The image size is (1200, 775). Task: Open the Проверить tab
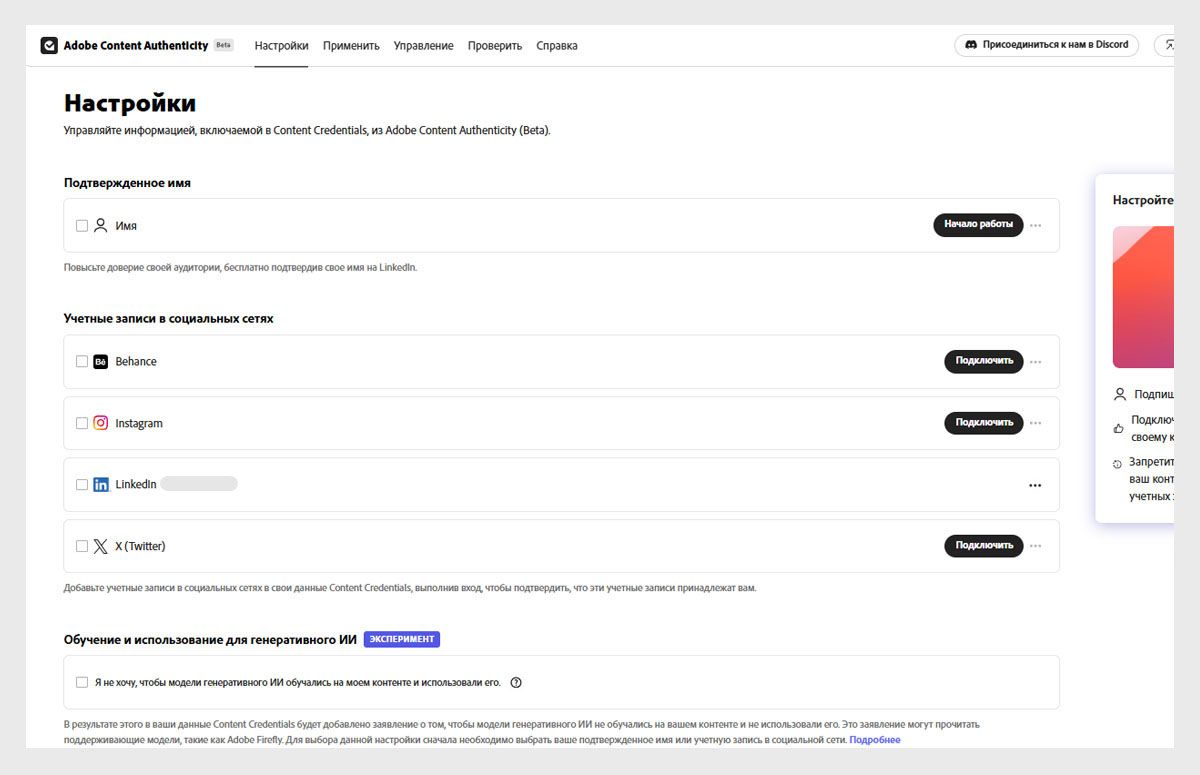coord(495,46)
